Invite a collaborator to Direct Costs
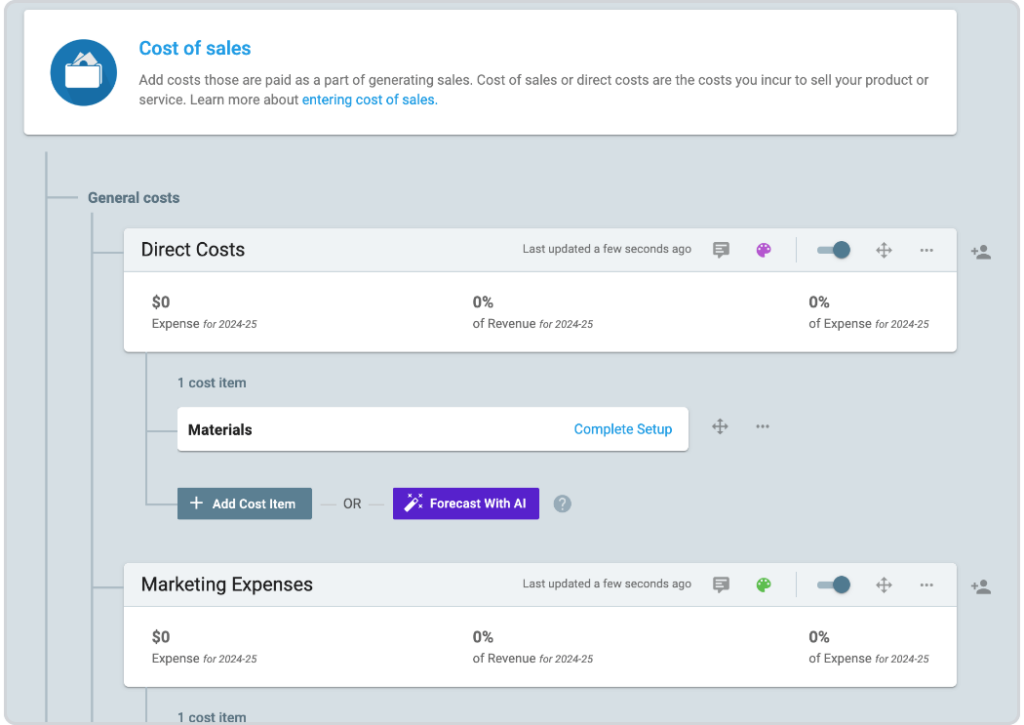The image size is (1024, 725). click(x=981, y=253)
